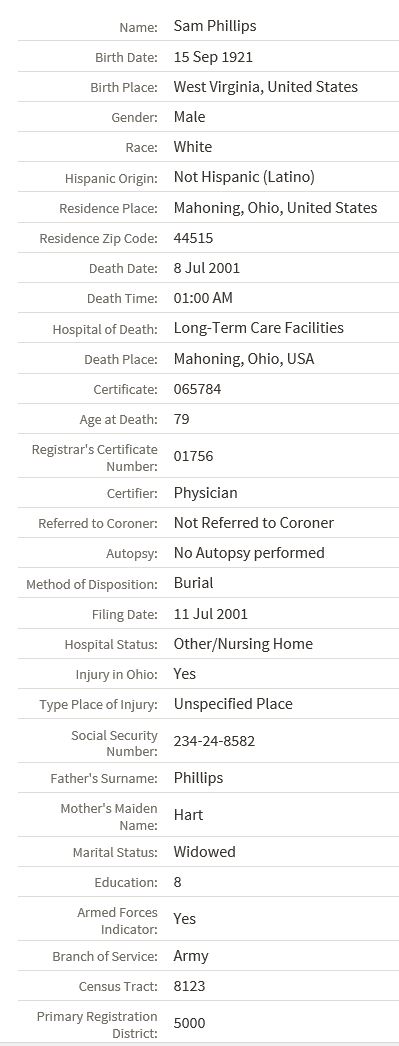Click the Type Place of Injury label
Screen dimensions: 399x1046
click(x=99, y=704)
